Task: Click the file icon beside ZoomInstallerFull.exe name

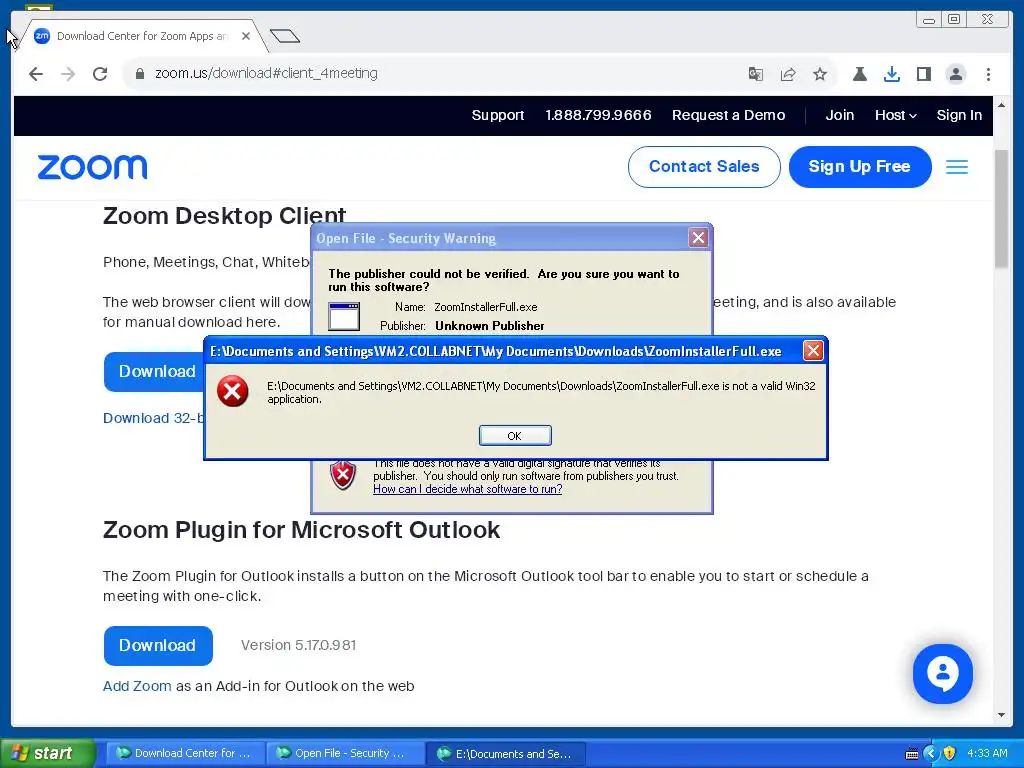Action: (x=344, y=317)
